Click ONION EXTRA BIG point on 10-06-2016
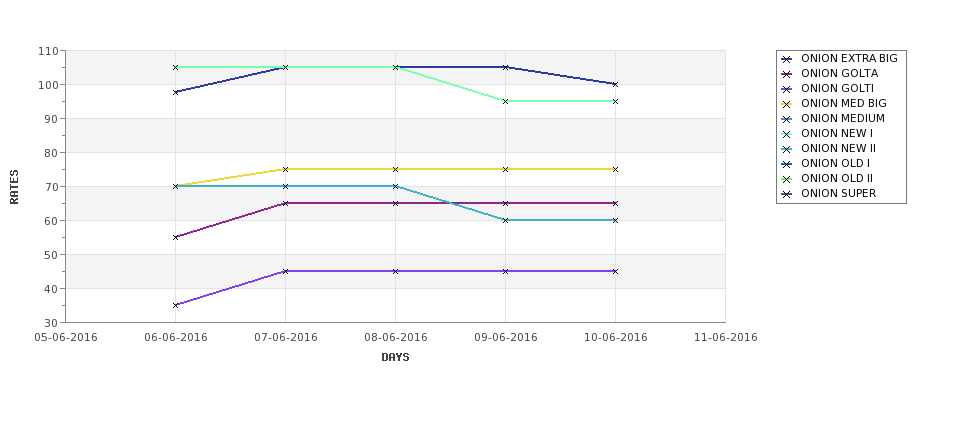The image size is (975, 429). coord(615,84)
